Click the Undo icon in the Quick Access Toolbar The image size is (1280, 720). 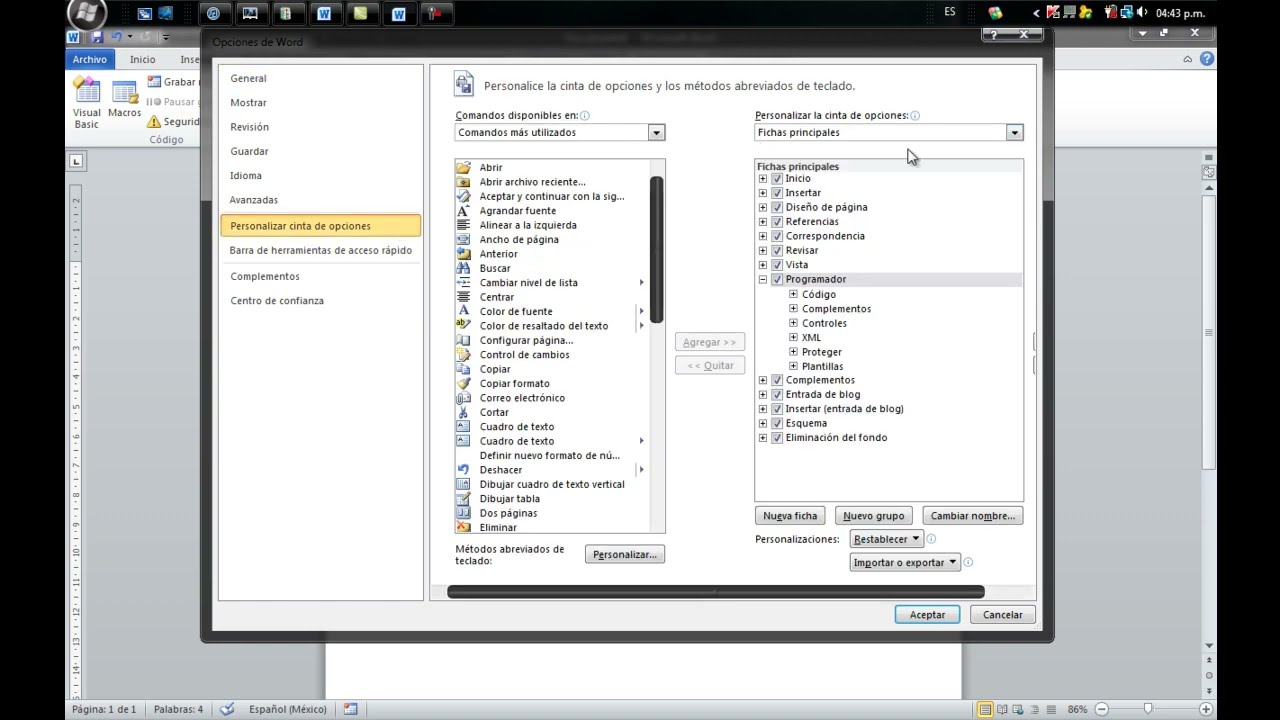(x=117, y=37)
